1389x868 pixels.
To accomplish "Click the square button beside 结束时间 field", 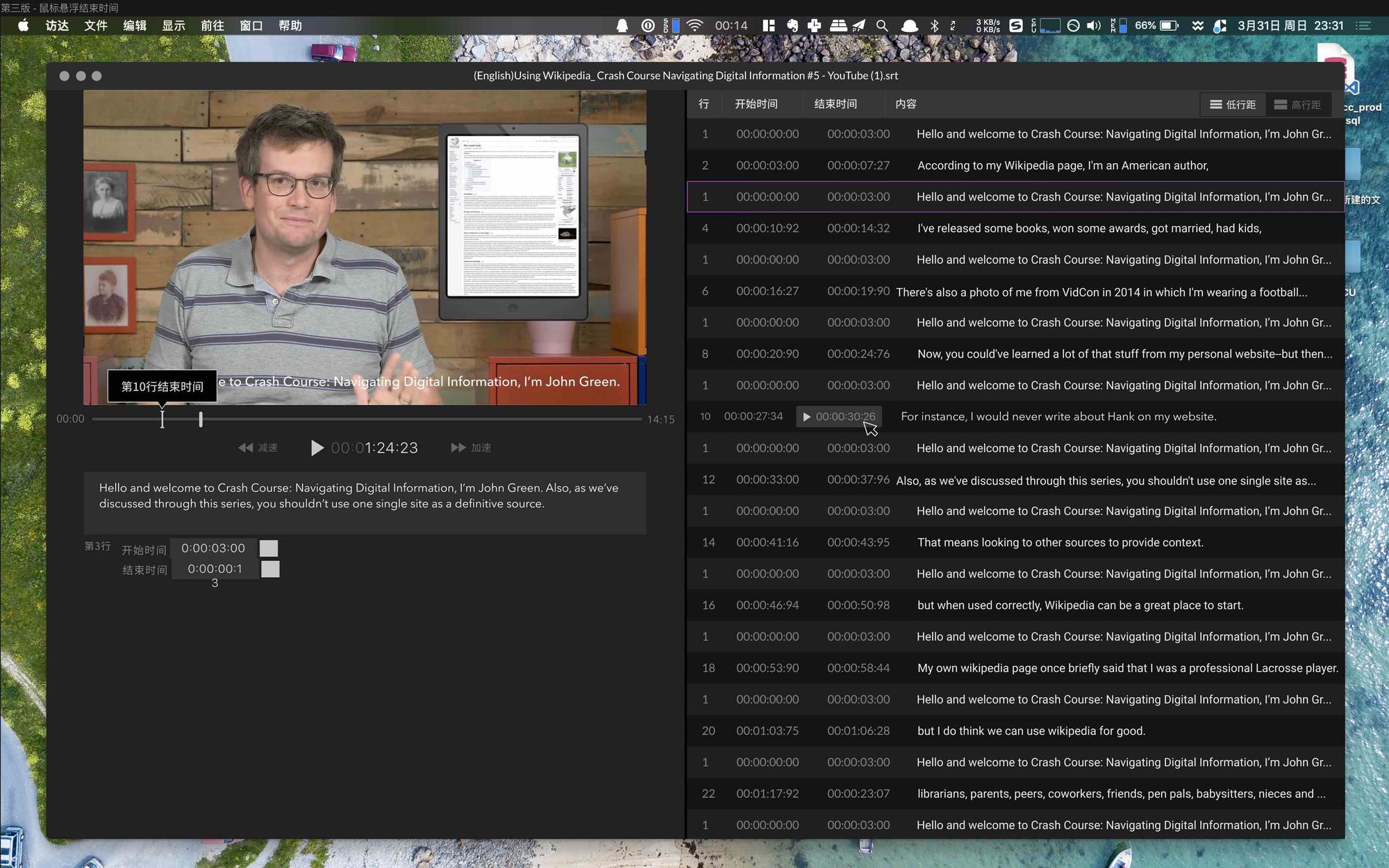I will (270, 569).
